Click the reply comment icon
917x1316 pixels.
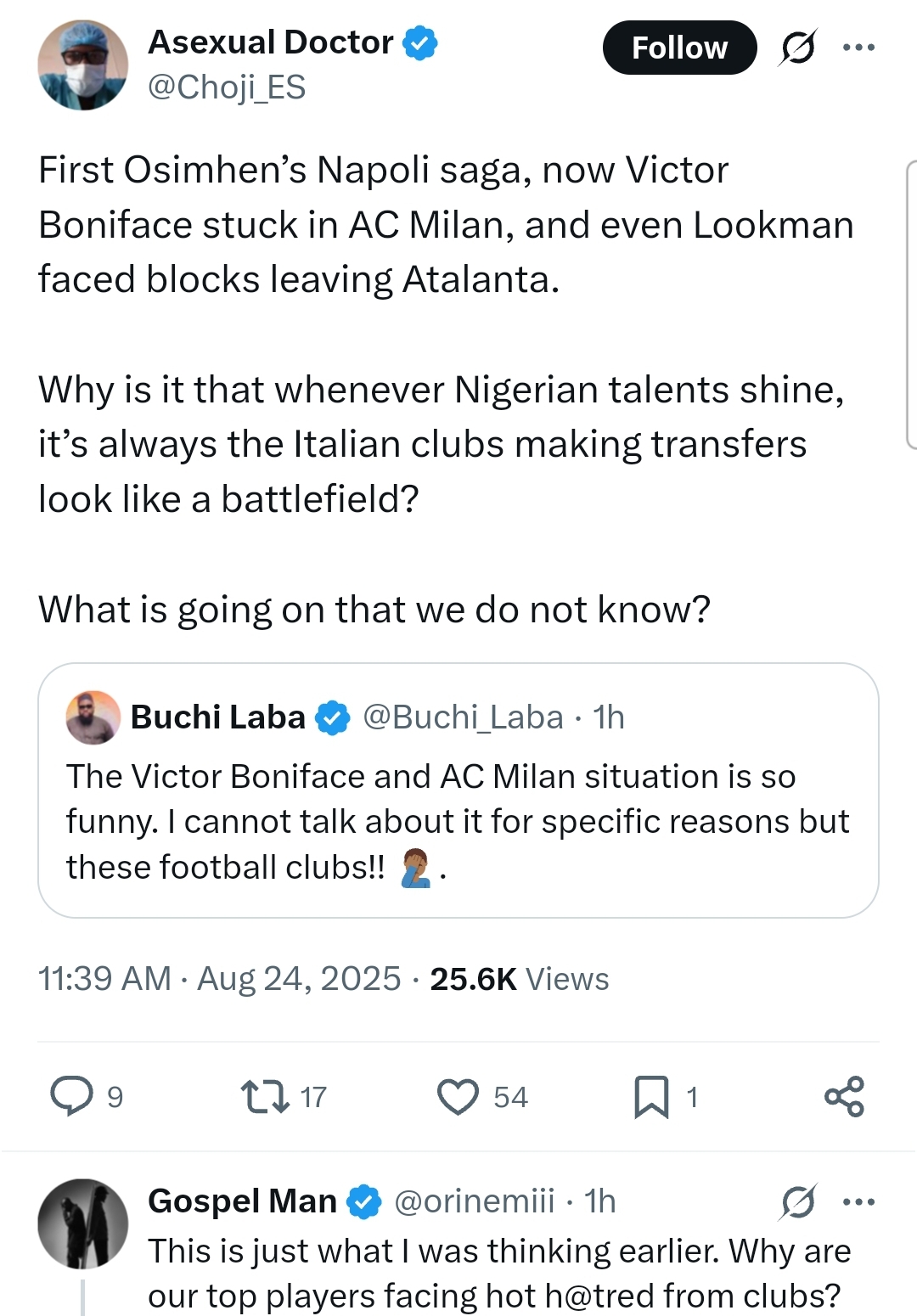tap(72, 1095)
